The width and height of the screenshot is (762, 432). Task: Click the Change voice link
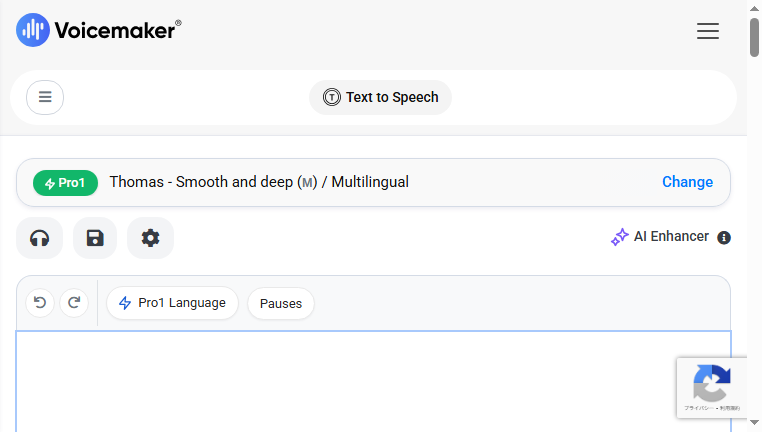[688, 182]
